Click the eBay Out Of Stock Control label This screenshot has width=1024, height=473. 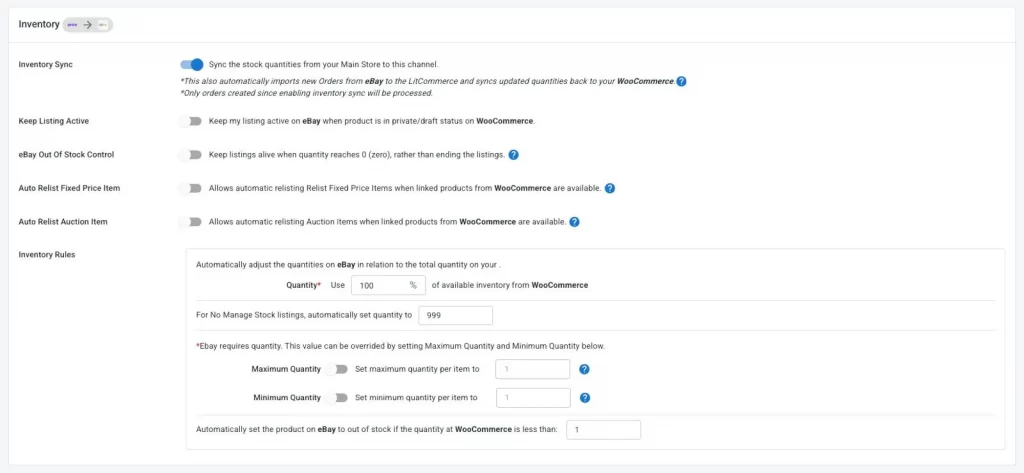[x=66, y=155]
